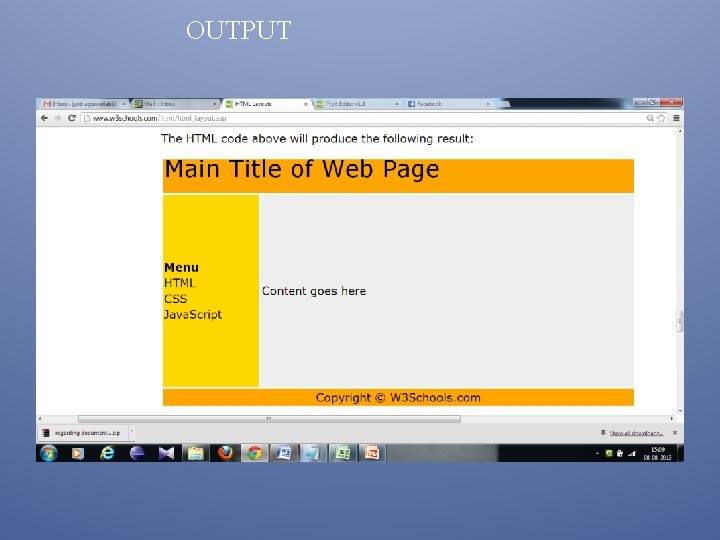Open the downloaded zip file in downloads bar
Screen dimensions: 720x540
[x=83, y=433]
